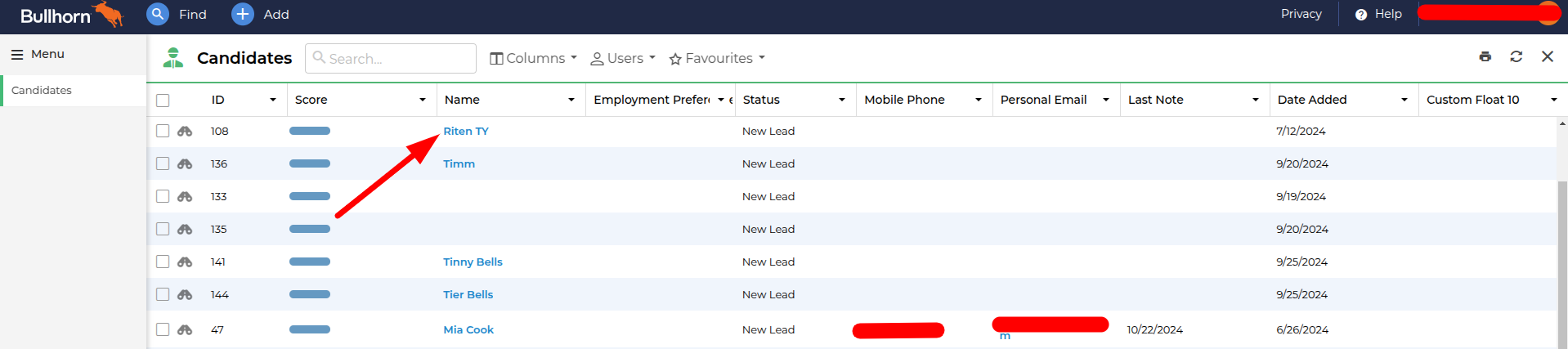Image resolution: width=1568 pixels, height=349 pixels.
Task: Open the Privacy link
Action: tap(1301, 14)
